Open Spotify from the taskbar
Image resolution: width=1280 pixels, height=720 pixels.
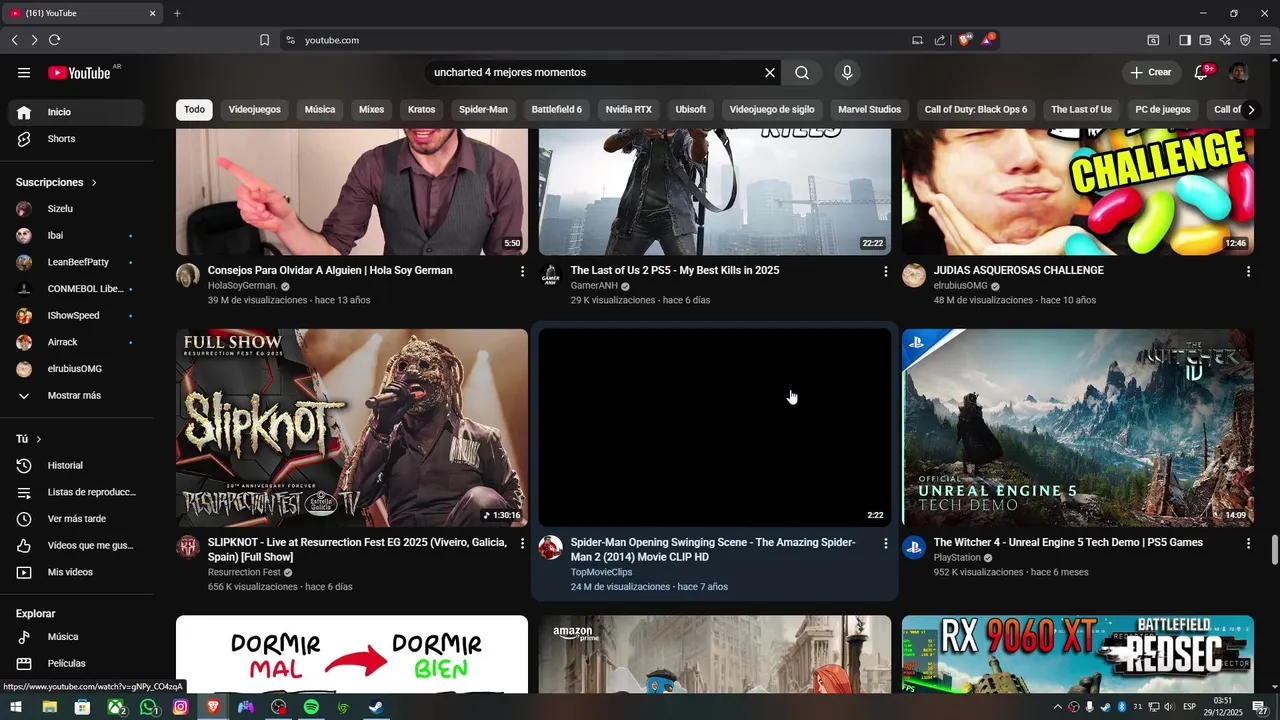coord(311,707)
